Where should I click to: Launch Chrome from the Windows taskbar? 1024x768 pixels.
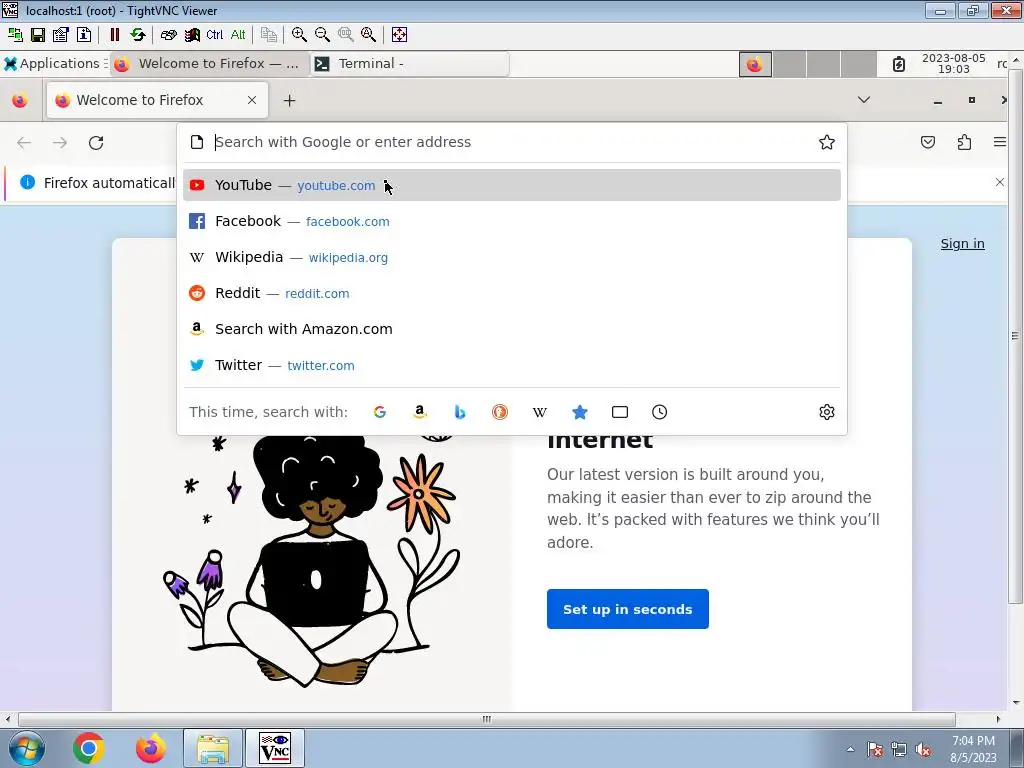click(89, 748)
